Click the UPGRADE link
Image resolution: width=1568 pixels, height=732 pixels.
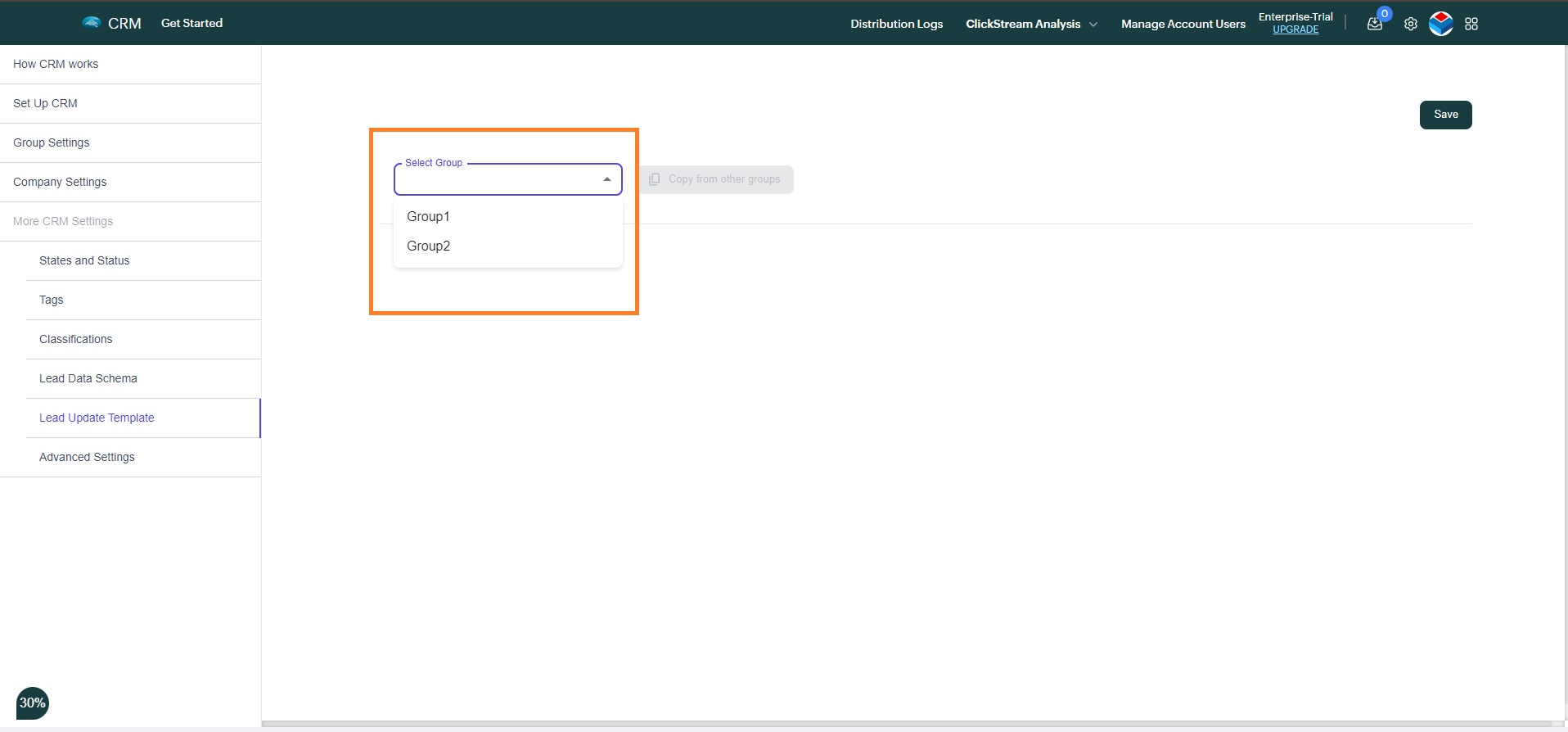click(x=1295, y=29)
